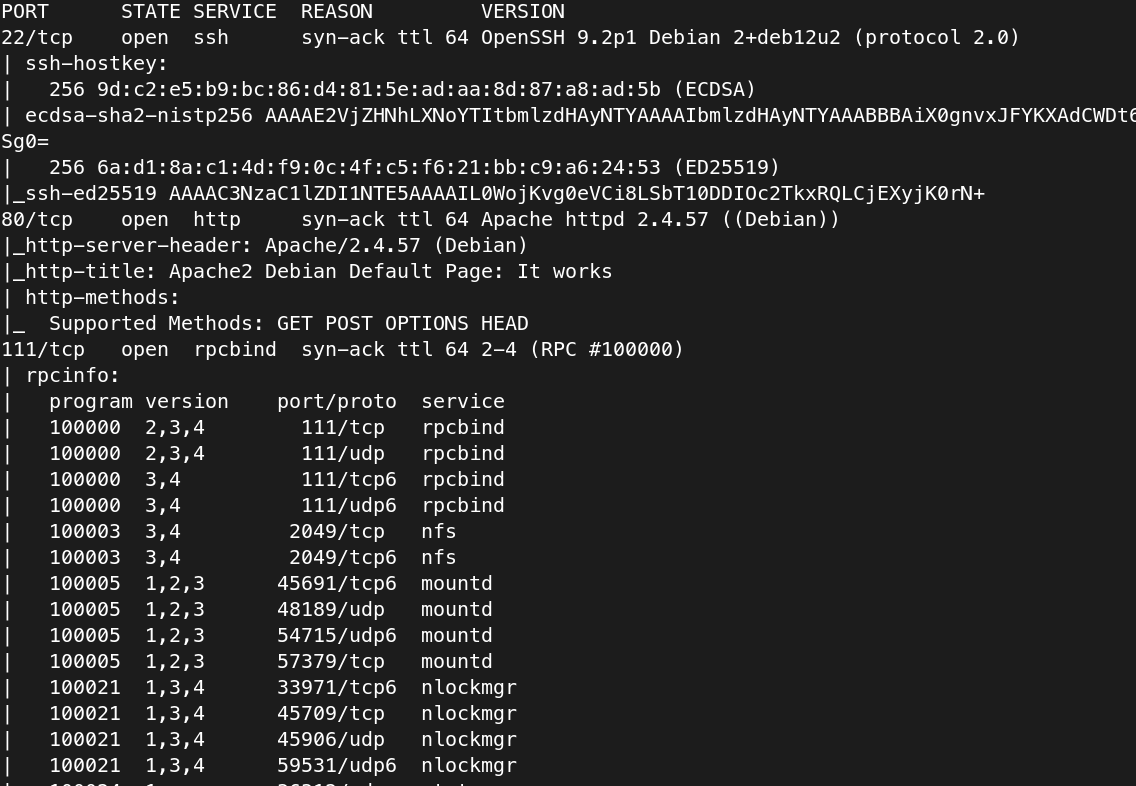Click the Supported Methods GET POST line
The height and width of the screenshot is (786, 1136).
(288, 323)
